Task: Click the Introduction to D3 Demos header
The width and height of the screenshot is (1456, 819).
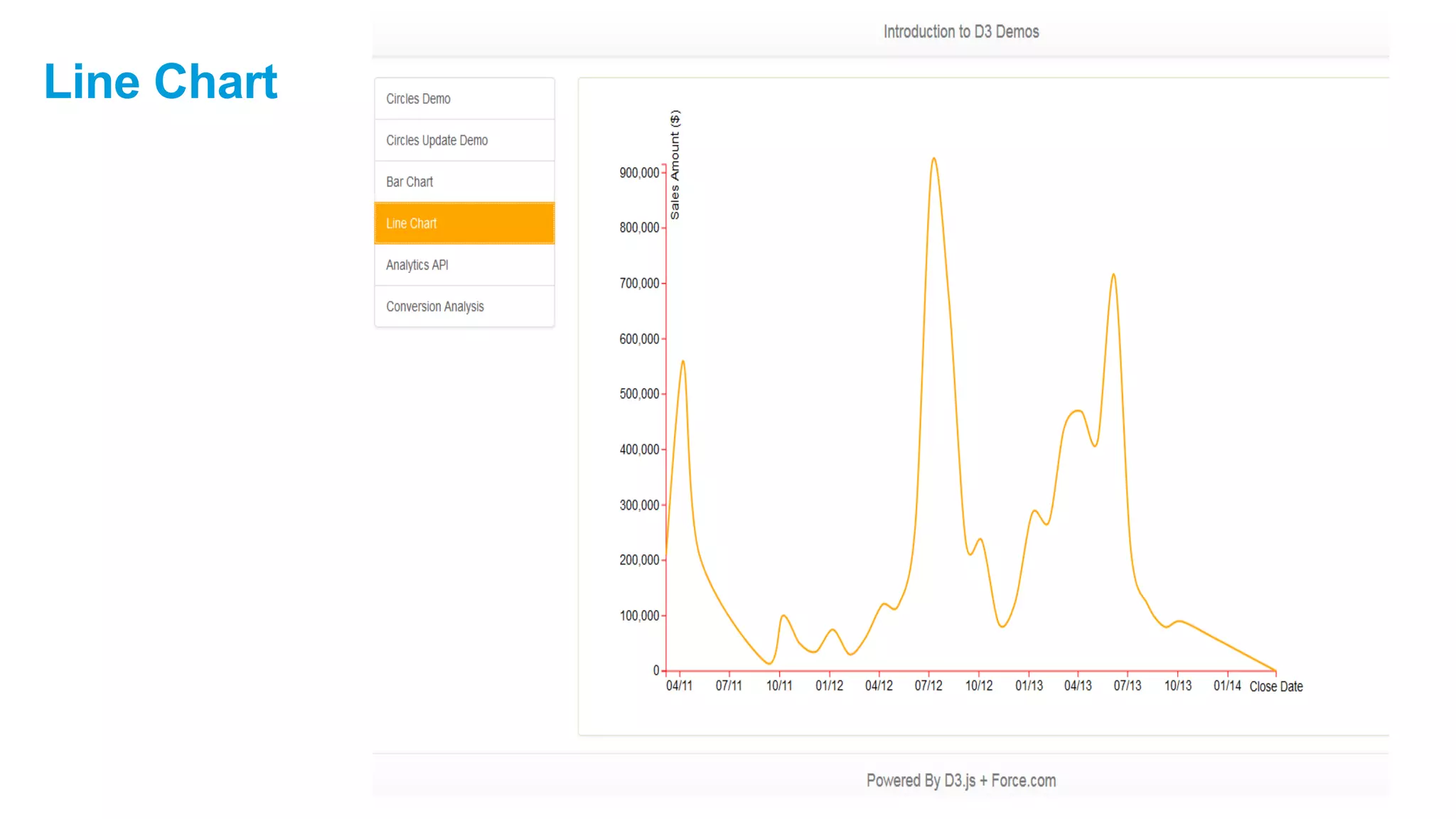Action: pyautogui.click(x=960, y=32)
